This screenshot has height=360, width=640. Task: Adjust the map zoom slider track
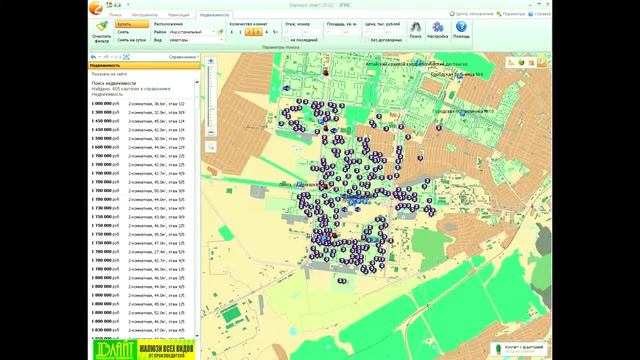211,97
